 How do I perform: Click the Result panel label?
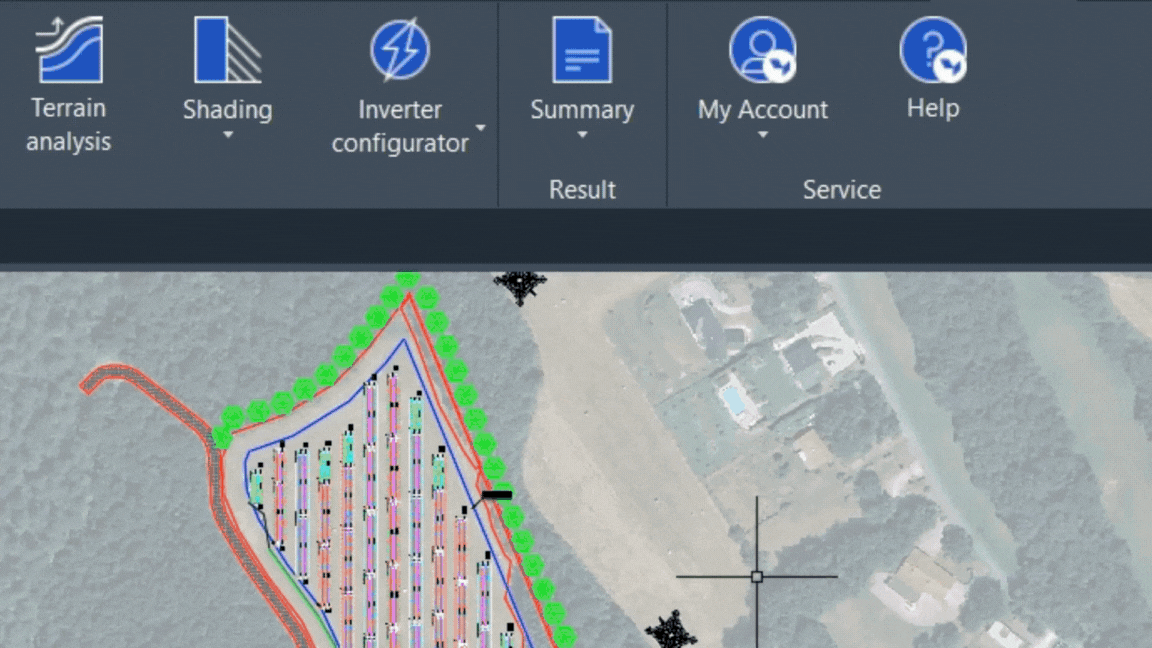pos(582,190)
